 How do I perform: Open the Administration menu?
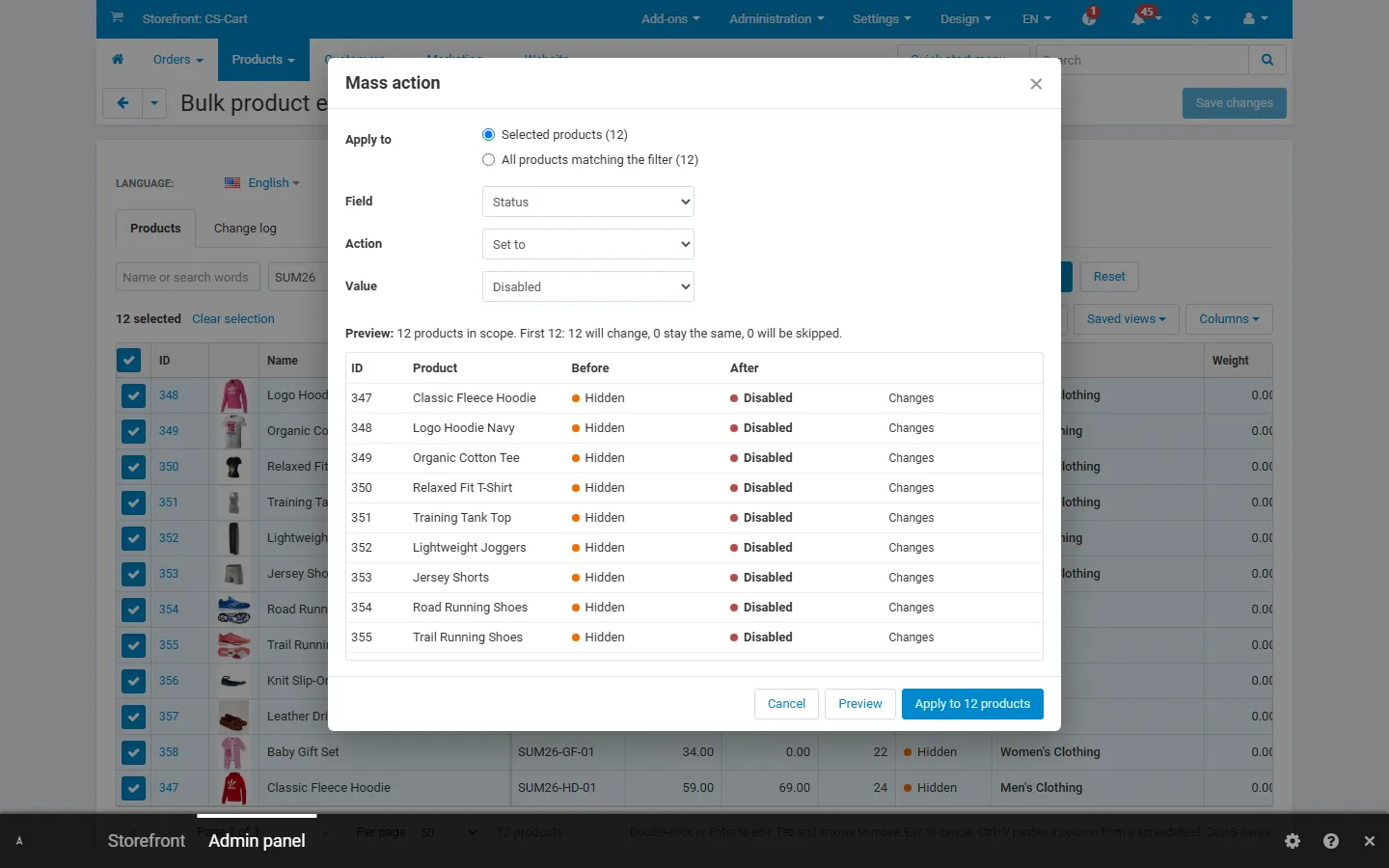click(776, 18)
